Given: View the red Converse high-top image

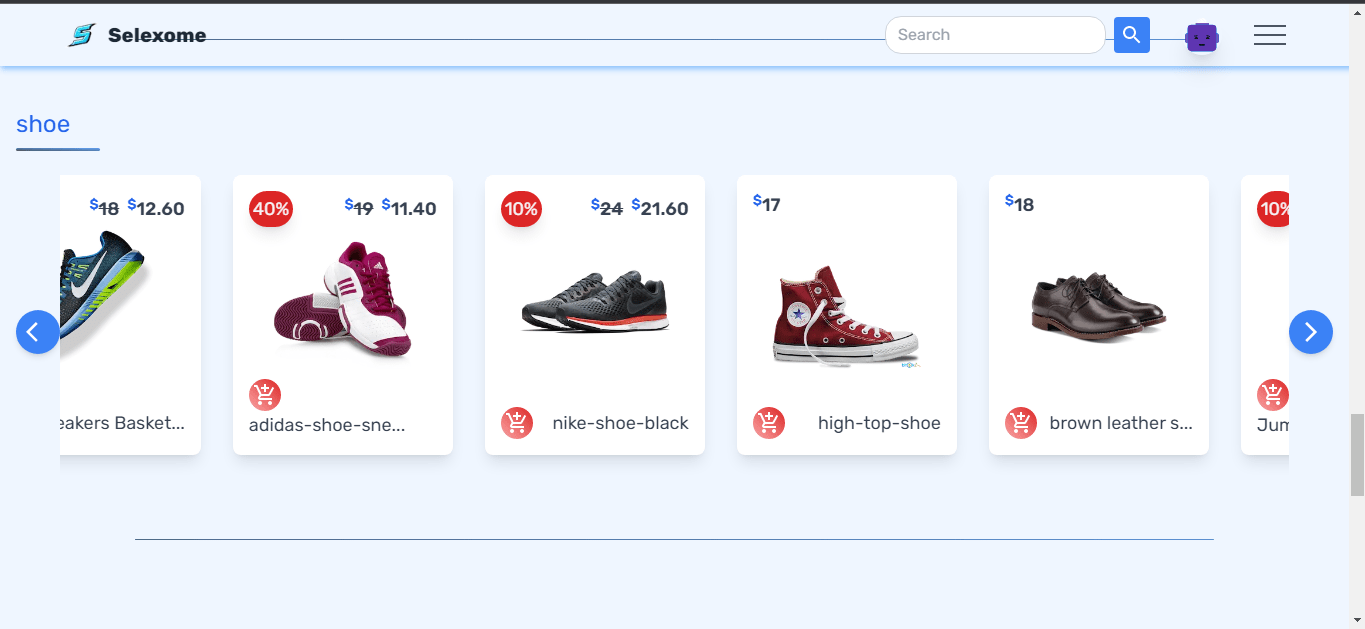Looking at the screenshot, I should coord(846,318).
